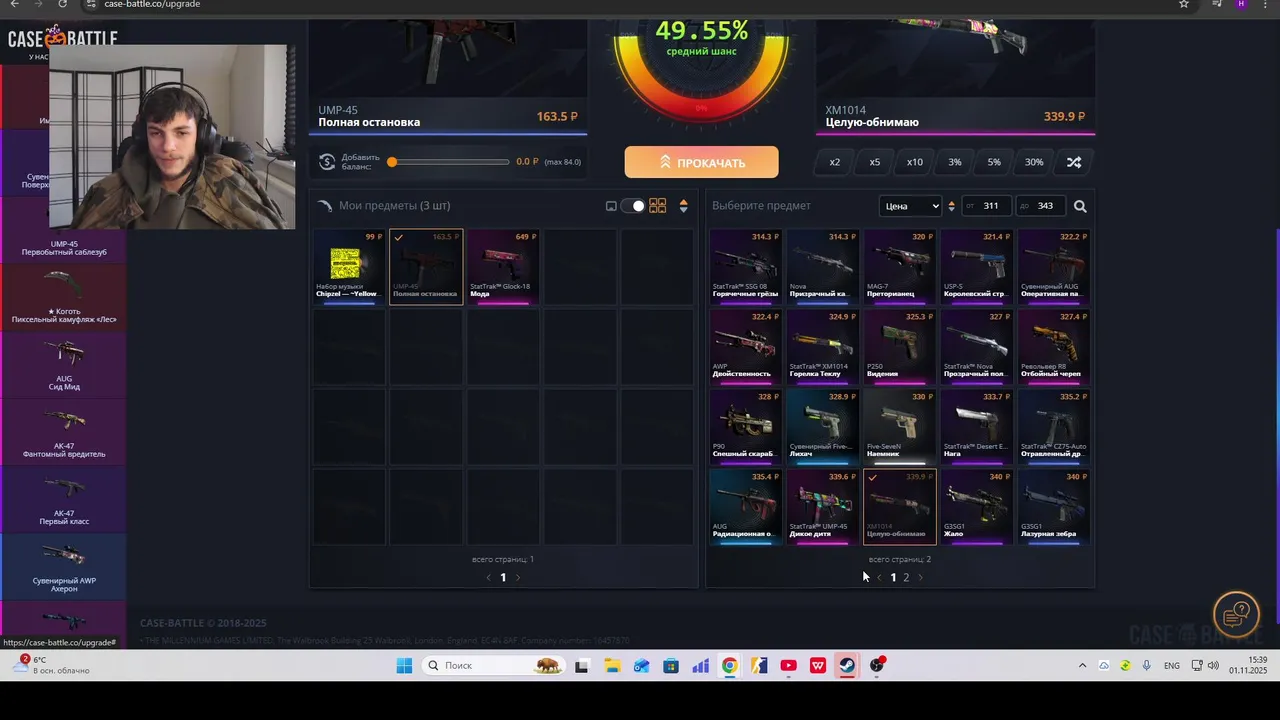Screen dimensions: 1280x720
Task: Expand the hidden system tray icons
Action: tap(1082, 666)
